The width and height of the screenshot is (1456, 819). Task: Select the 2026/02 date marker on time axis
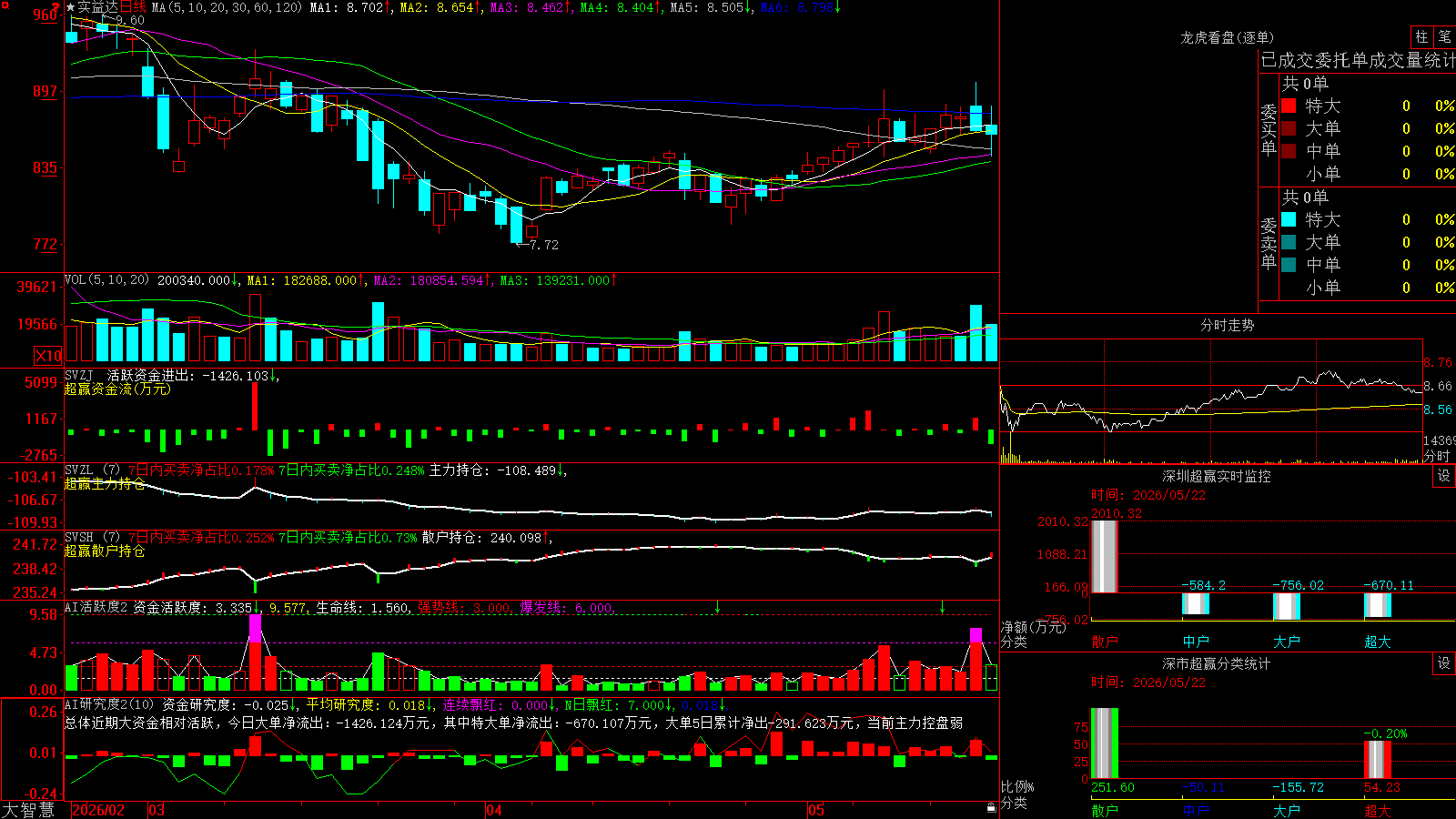click(x=98, y=810)
